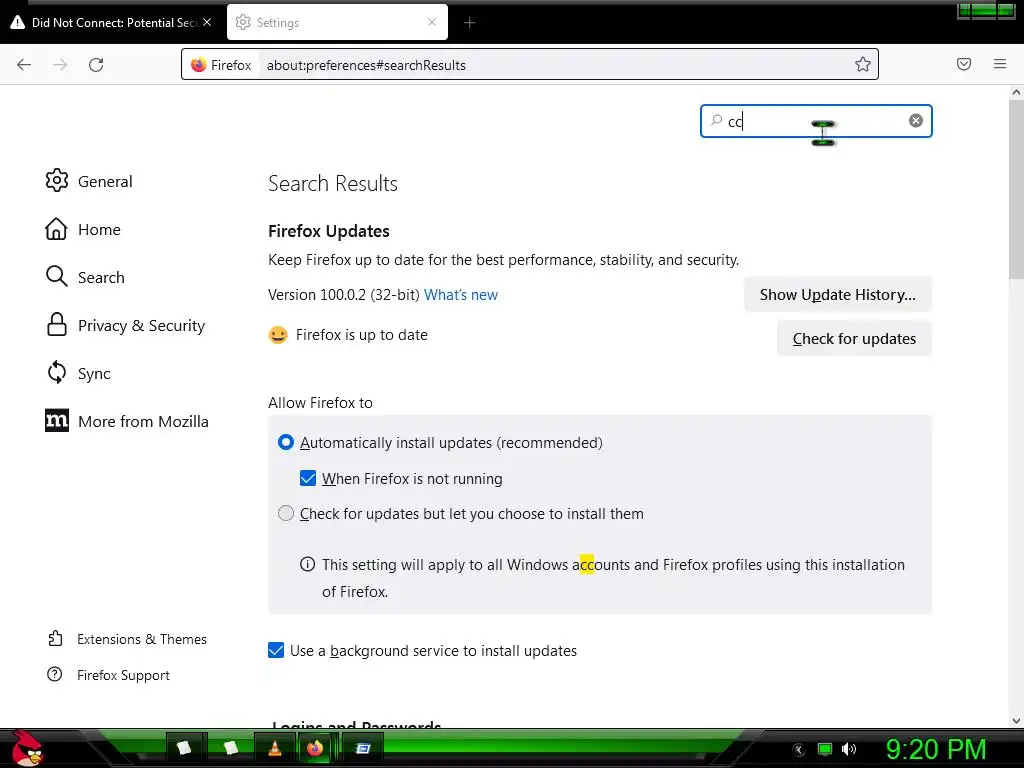Go back using the browser back arrow
The height and width of the screenshot is (768, 1024).
click(x=24, y=65)
